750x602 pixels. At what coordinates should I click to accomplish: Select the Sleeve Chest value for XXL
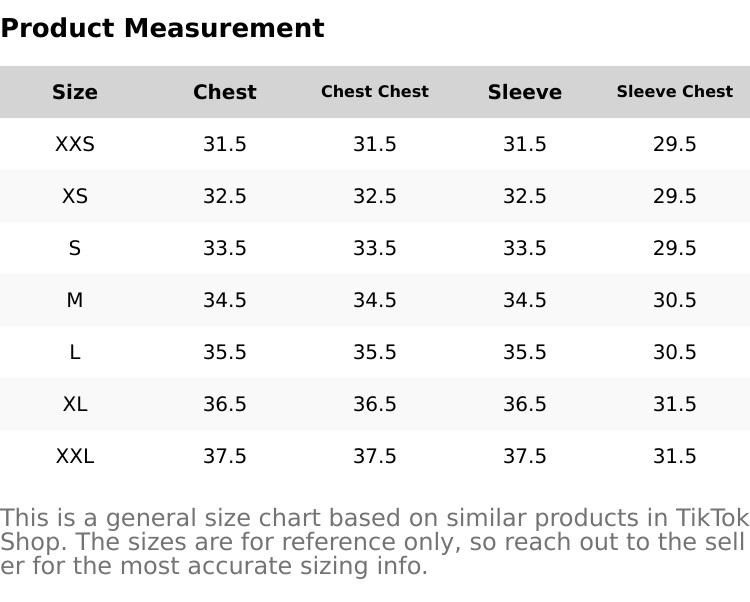(675, 457)
